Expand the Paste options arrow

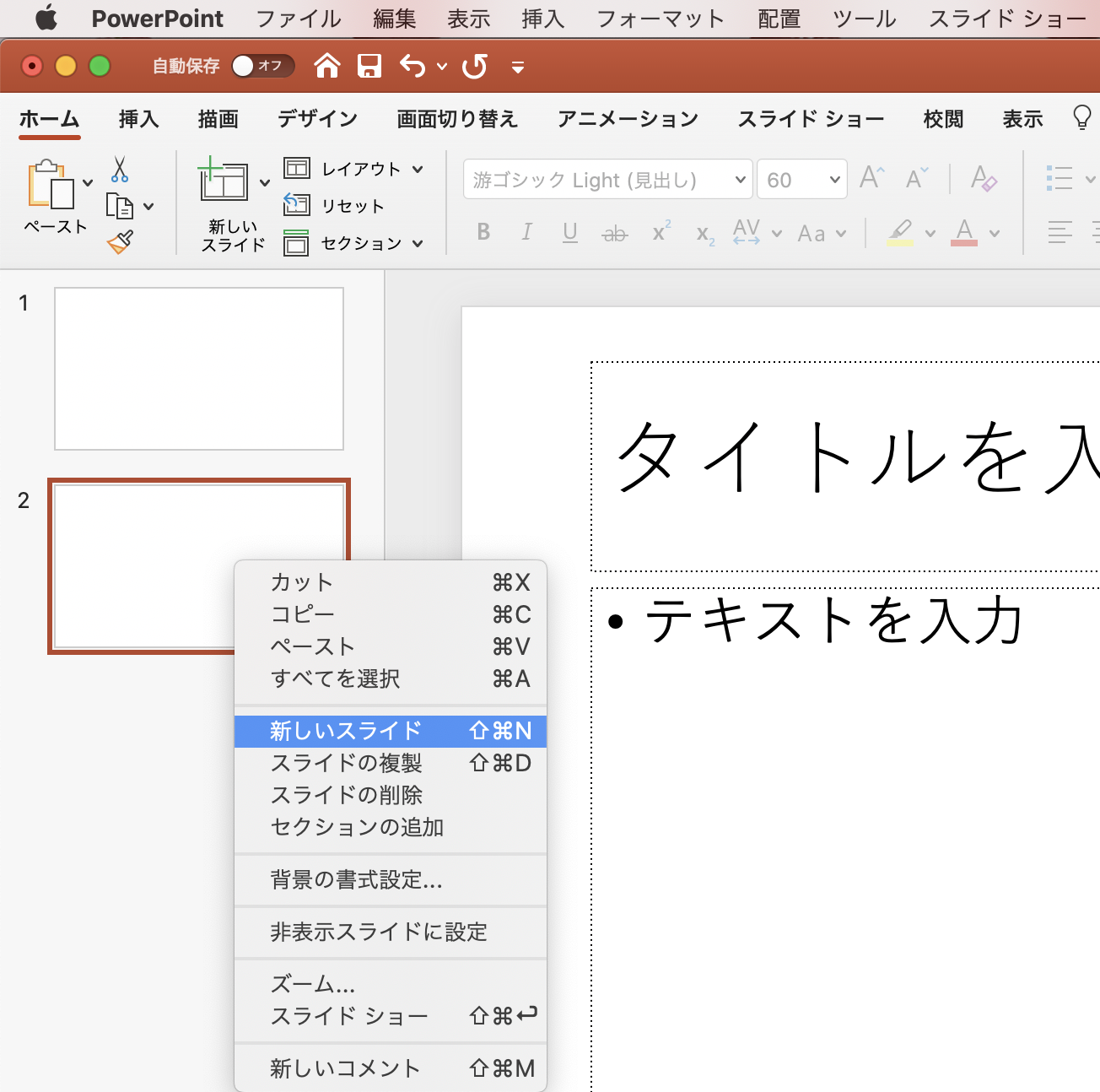click(88, 183)
